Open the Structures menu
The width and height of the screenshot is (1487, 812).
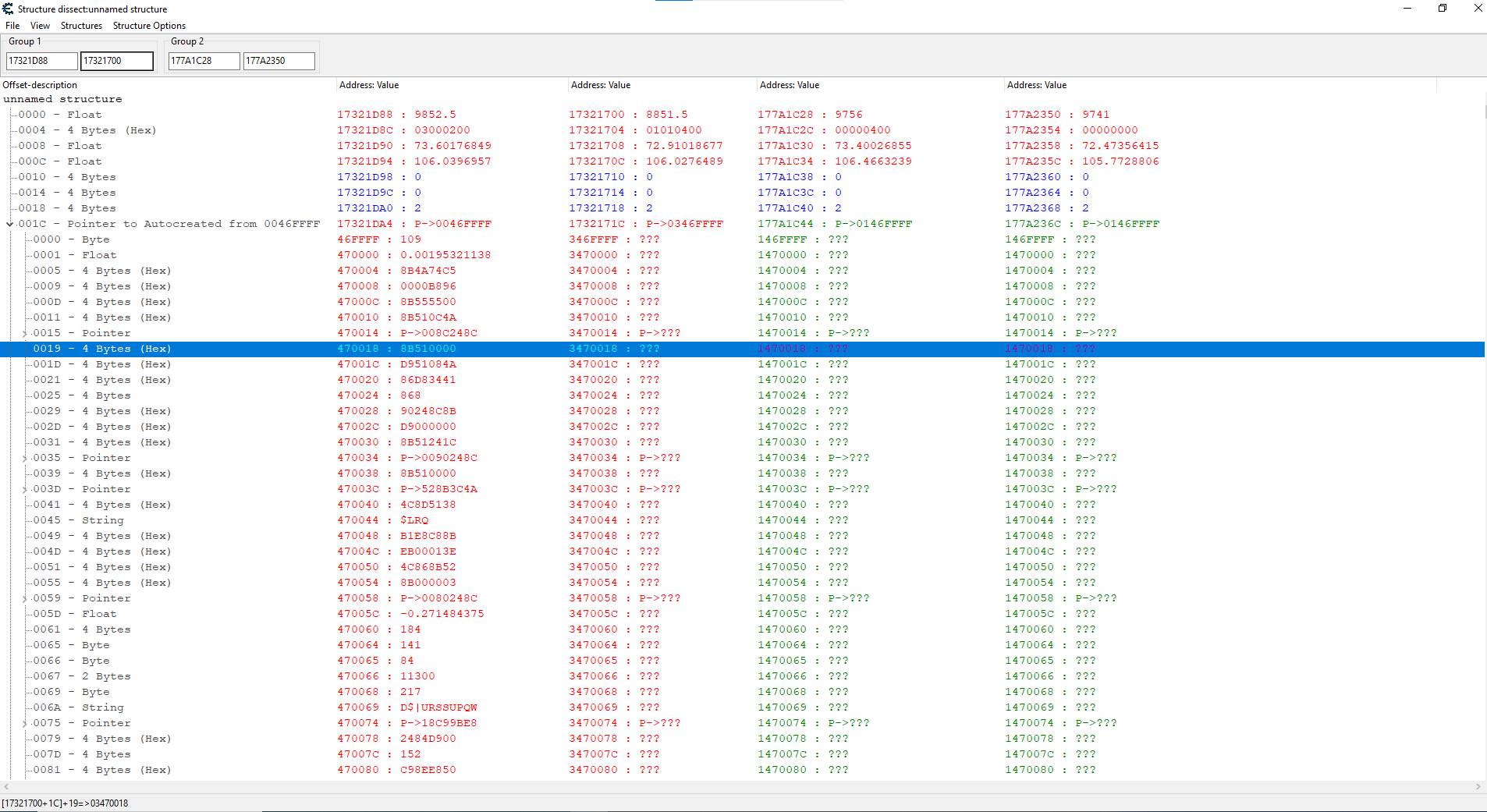point(81,26)
